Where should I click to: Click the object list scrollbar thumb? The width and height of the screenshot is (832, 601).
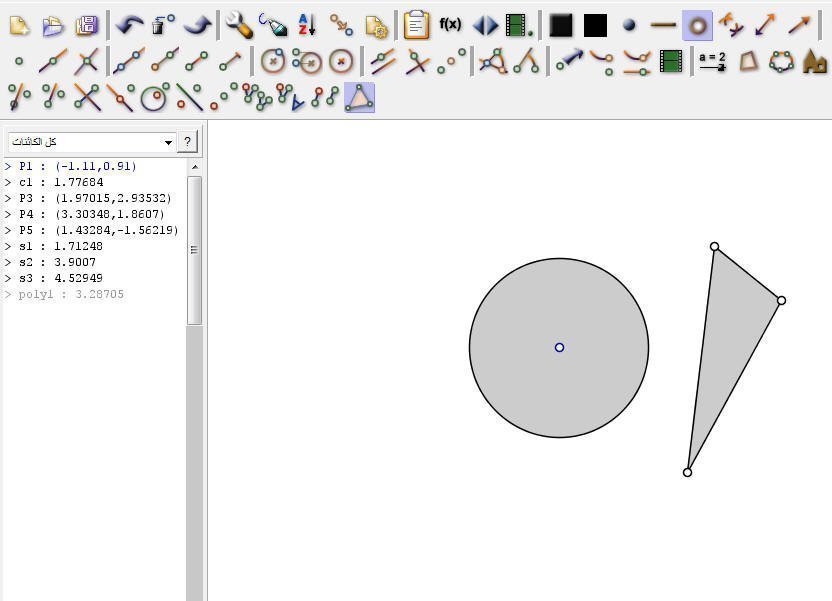(x=195, y=250)
